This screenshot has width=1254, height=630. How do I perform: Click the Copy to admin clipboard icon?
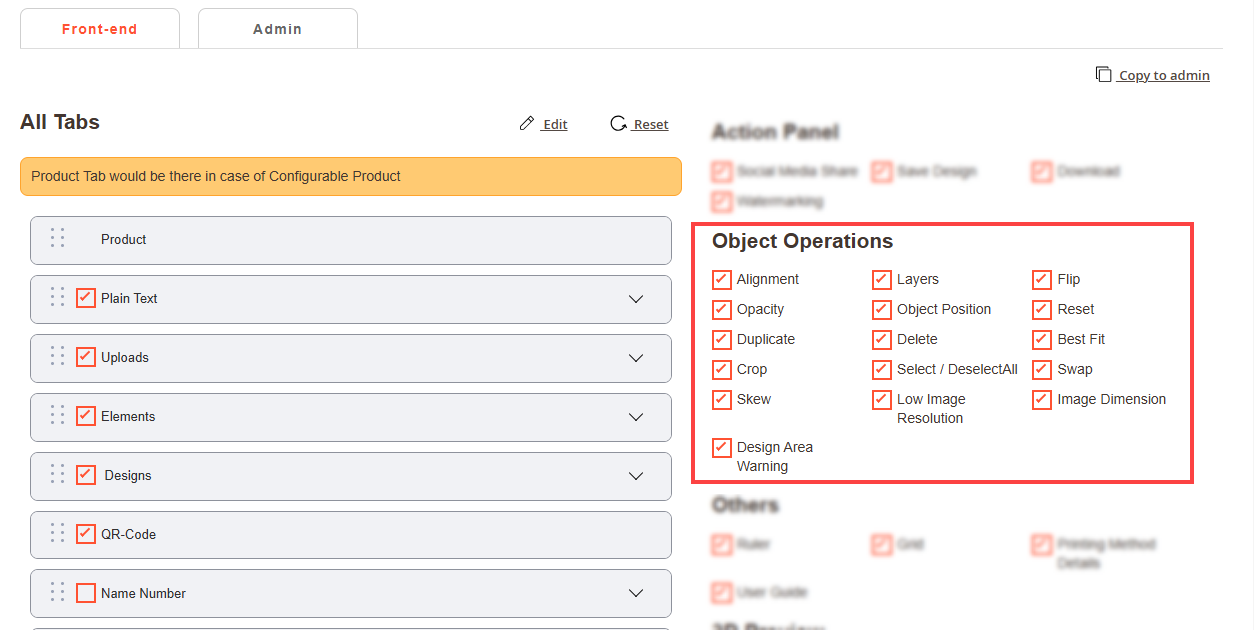(x=1104, y=75)
